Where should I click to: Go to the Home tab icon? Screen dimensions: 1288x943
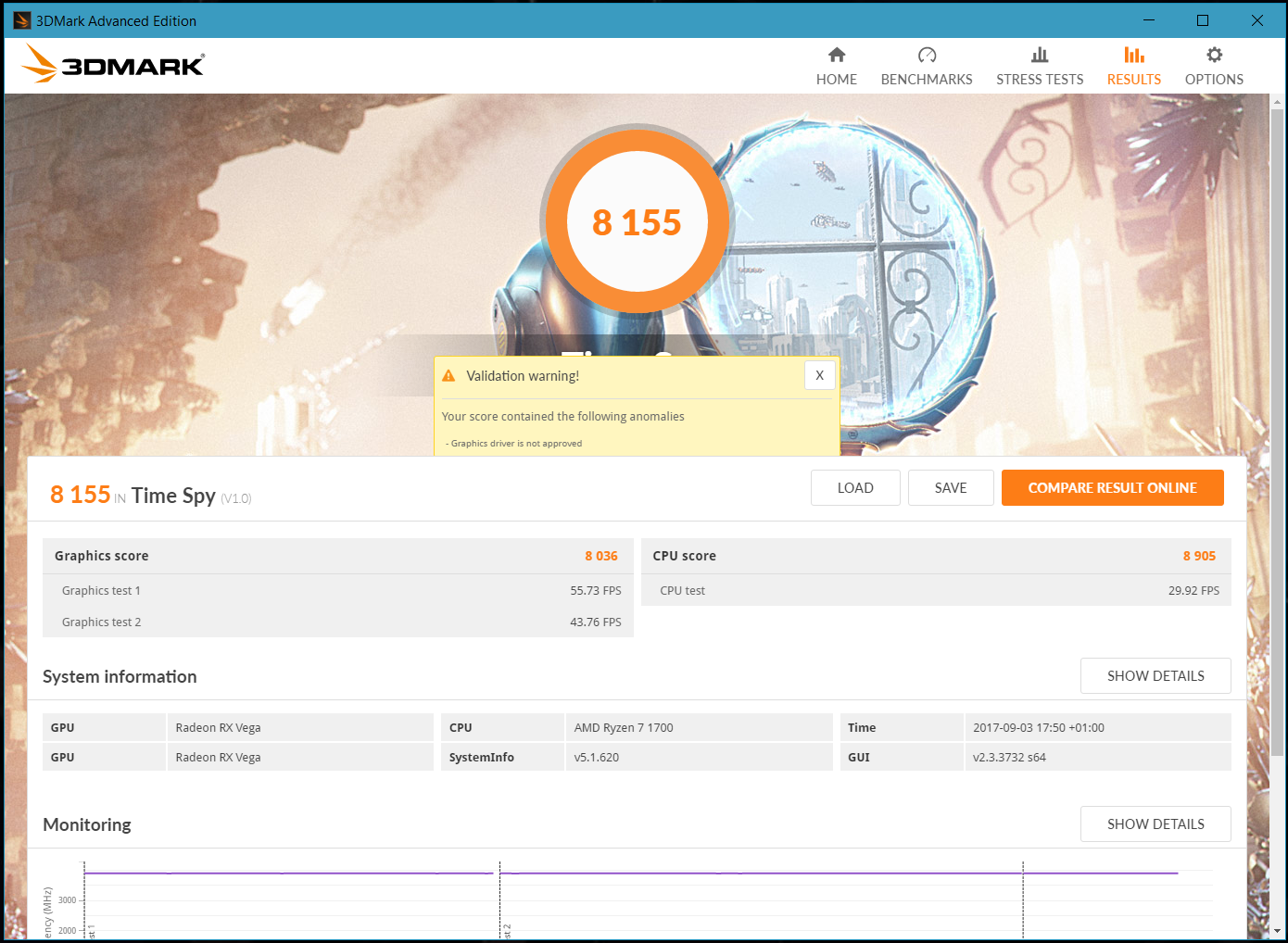(x=837, y=55)
